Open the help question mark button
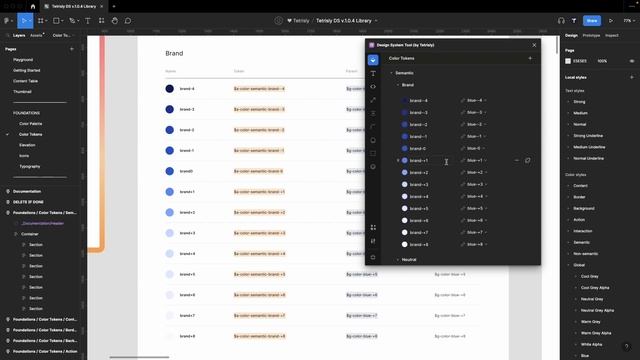Viewport: 640px width, 360px height. [627, 347]
